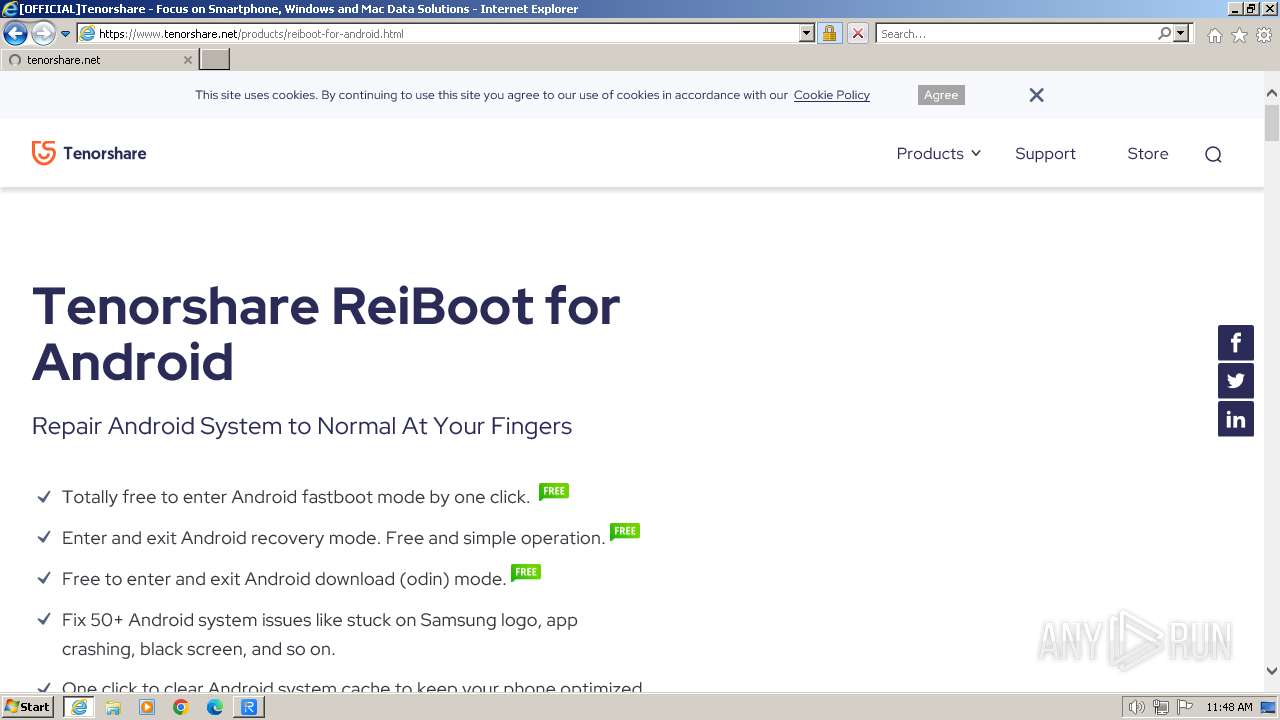Viewport: 1280px width, 720px height.
Task: Open the Cookie Policy link
Action: [832, 95]
